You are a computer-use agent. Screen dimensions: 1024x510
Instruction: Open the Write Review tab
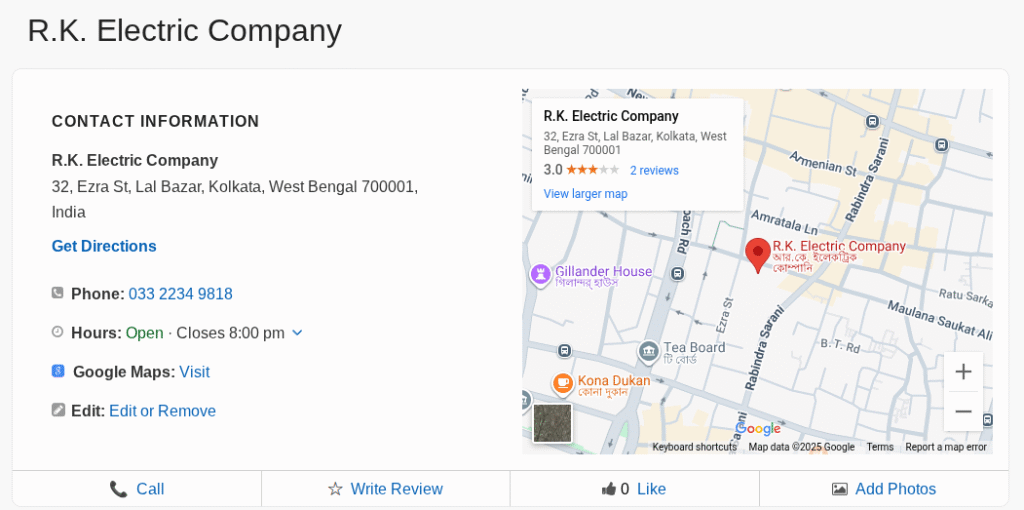(385, 489)
